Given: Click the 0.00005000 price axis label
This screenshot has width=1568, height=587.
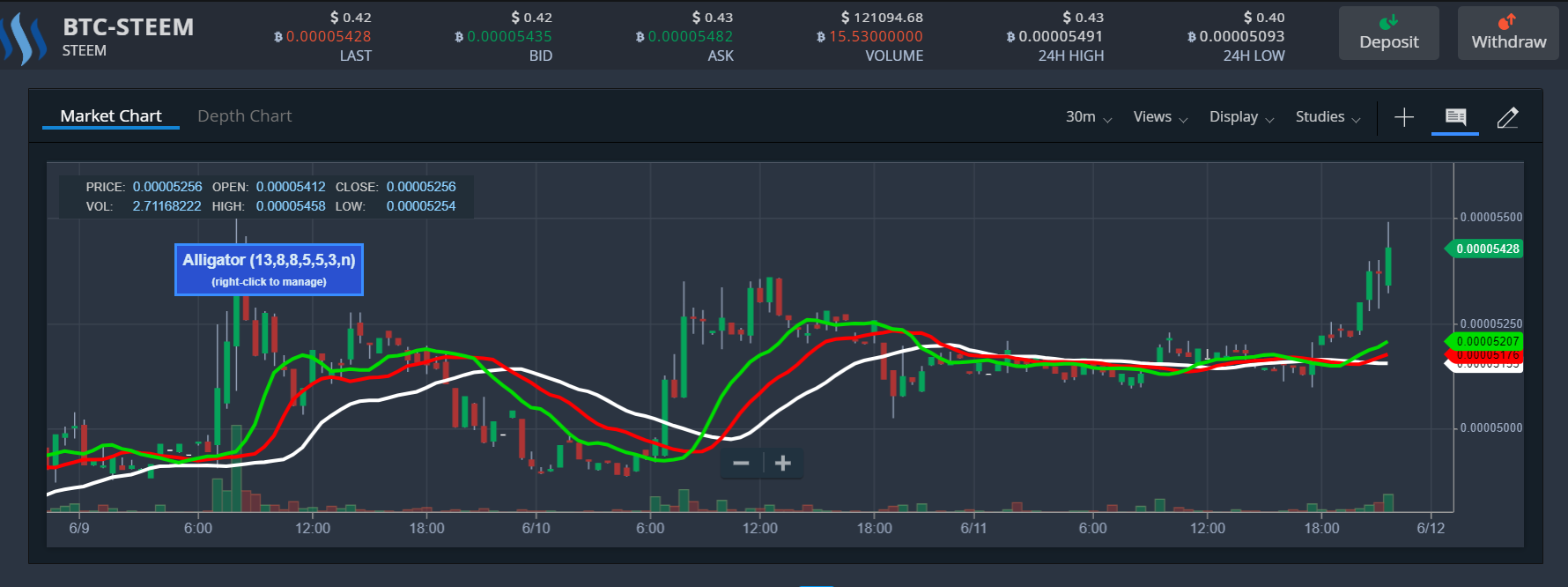Looking at the screenshot, I should [x=1490, y=427].
